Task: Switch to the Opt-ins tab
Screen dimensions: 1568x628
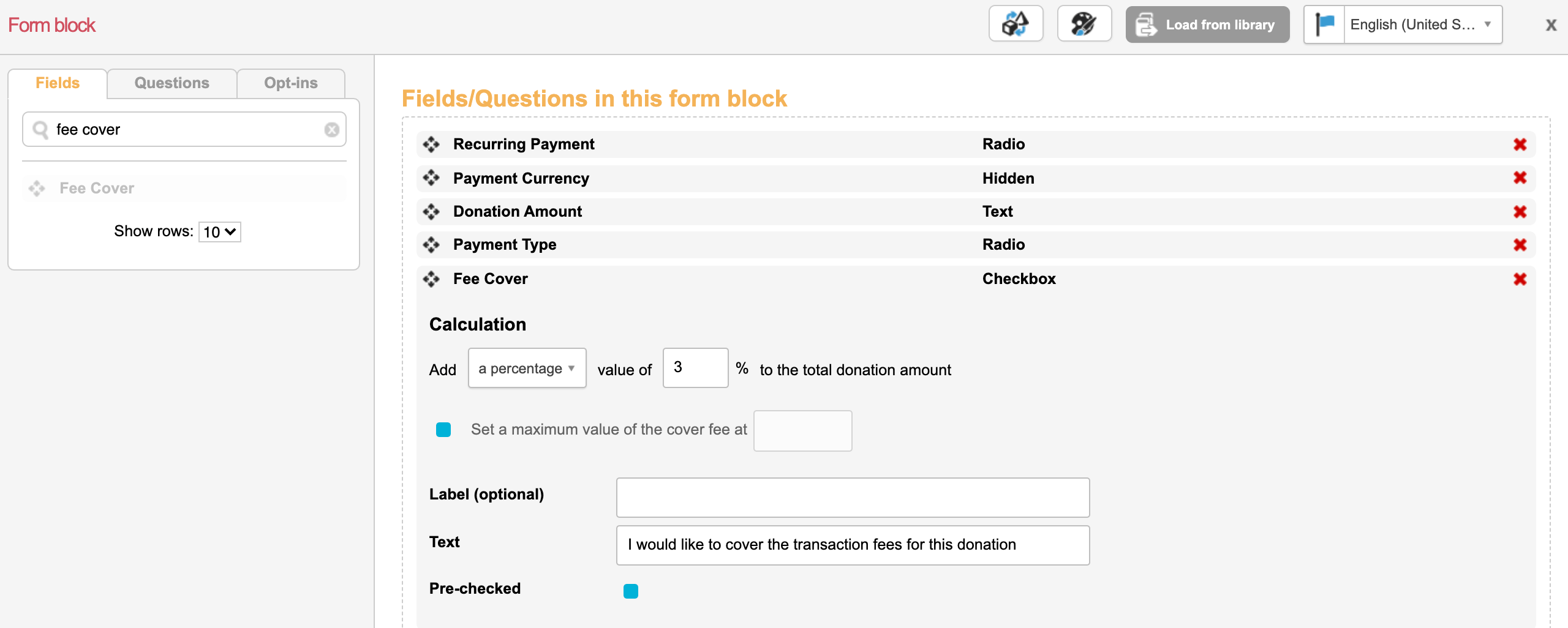Action: (x=290, y=83)
